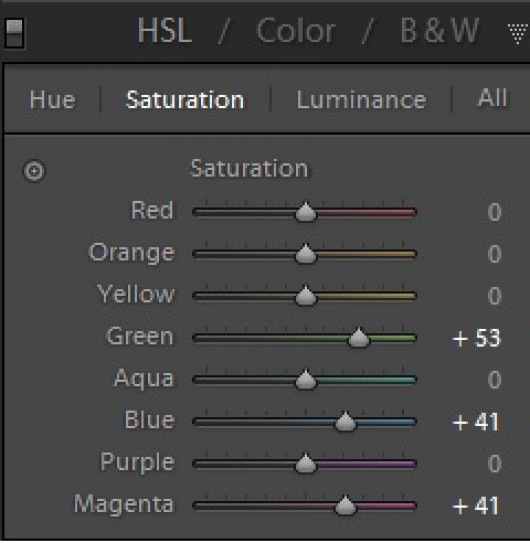This screenshot has width=530, height=543.
Task: Switch to B&W panel mode
Action: [440, 30]
